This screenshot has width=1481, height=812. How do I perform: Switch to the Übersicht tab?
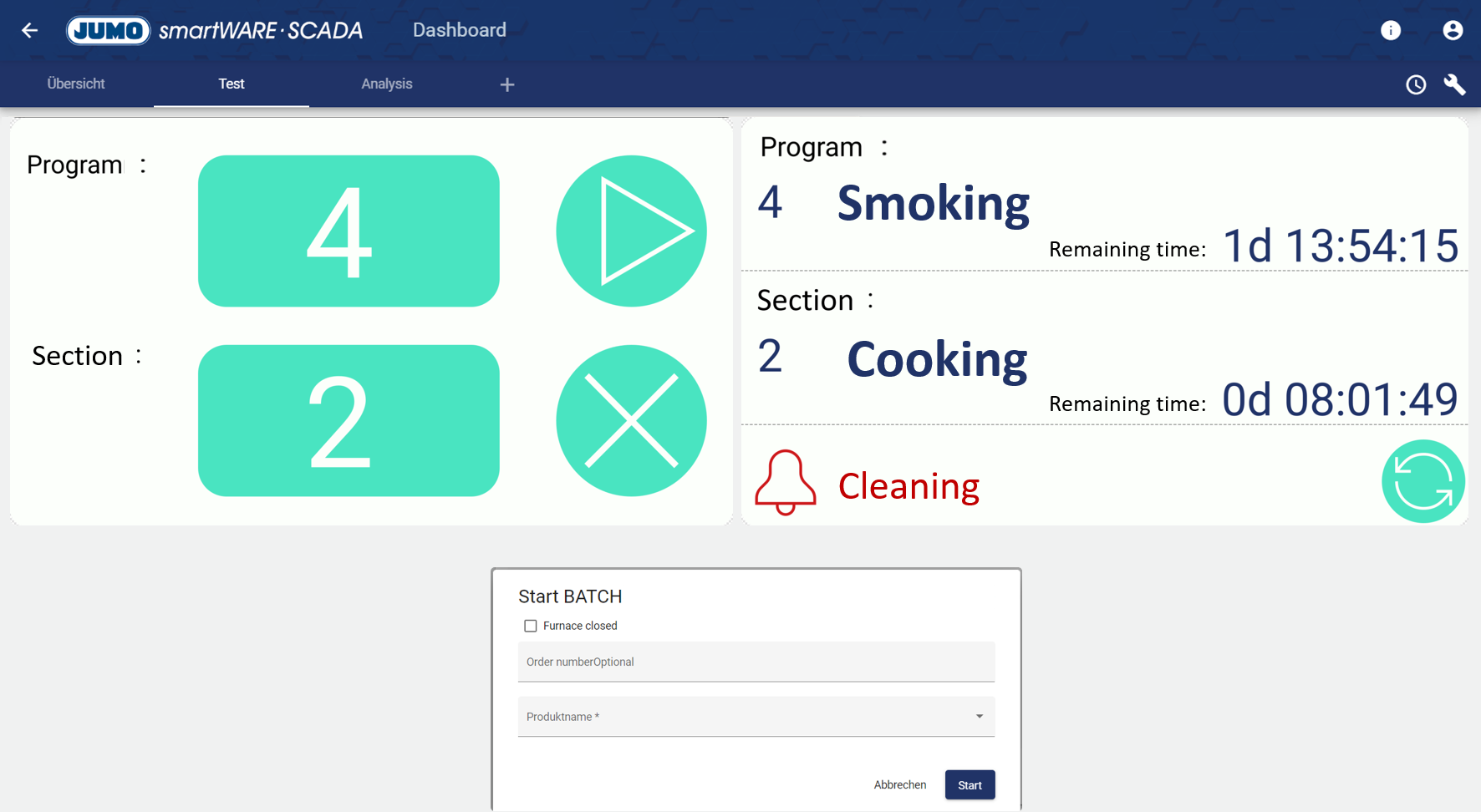[x=76, y=84]
